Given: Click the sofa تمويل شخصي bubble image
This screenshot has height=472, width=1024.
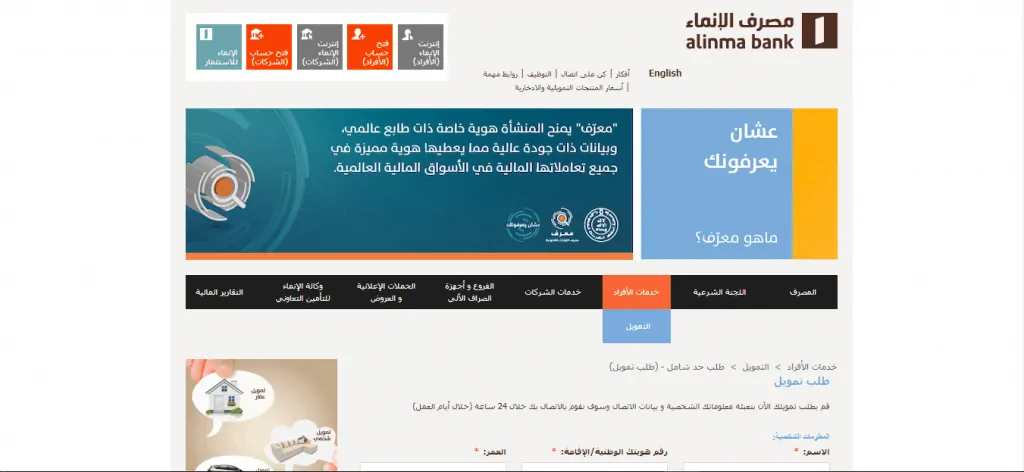Looking at the screenshot, I should tap(302, 444).
